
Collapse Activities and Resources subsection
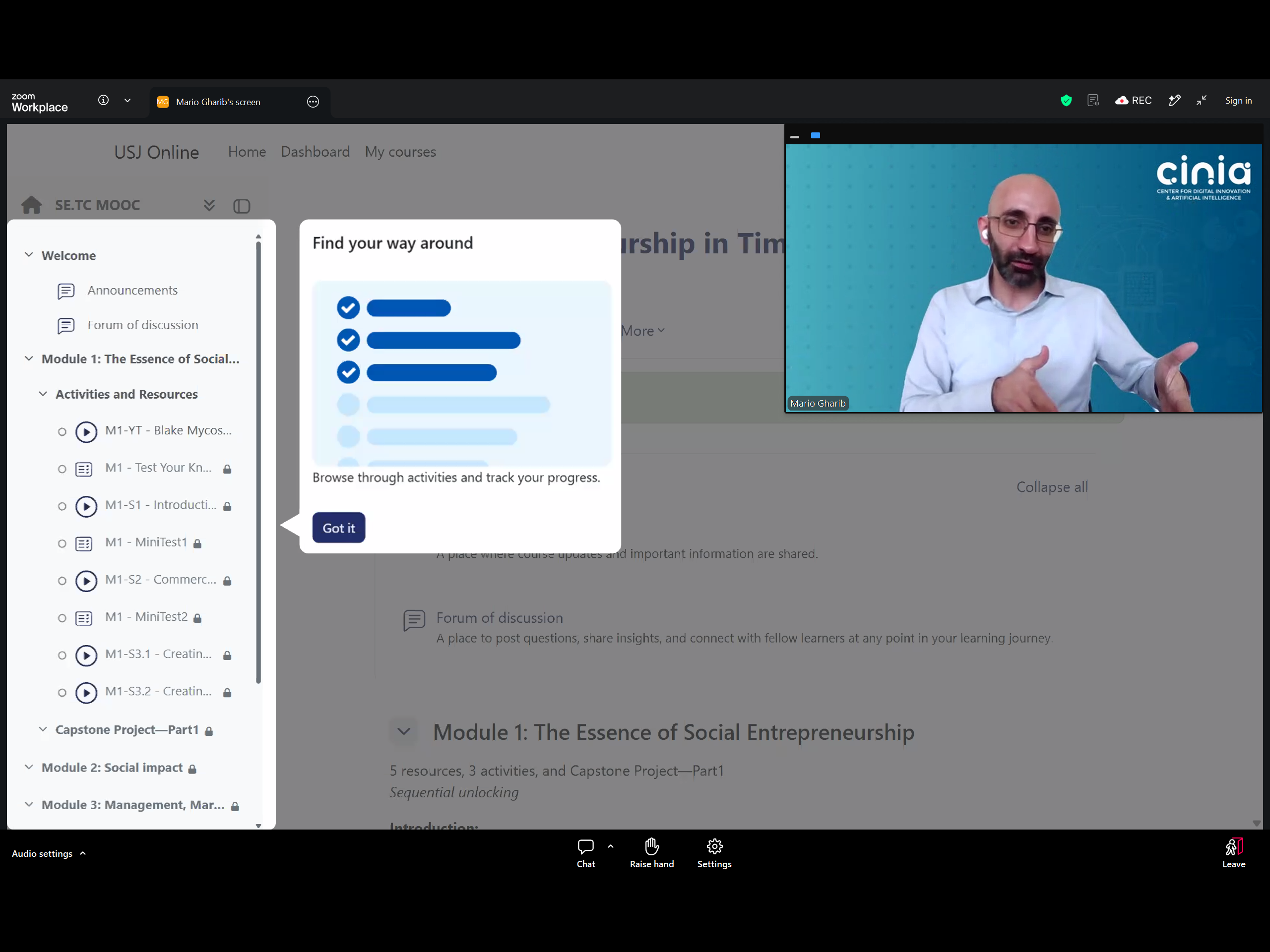pos(43,394)
